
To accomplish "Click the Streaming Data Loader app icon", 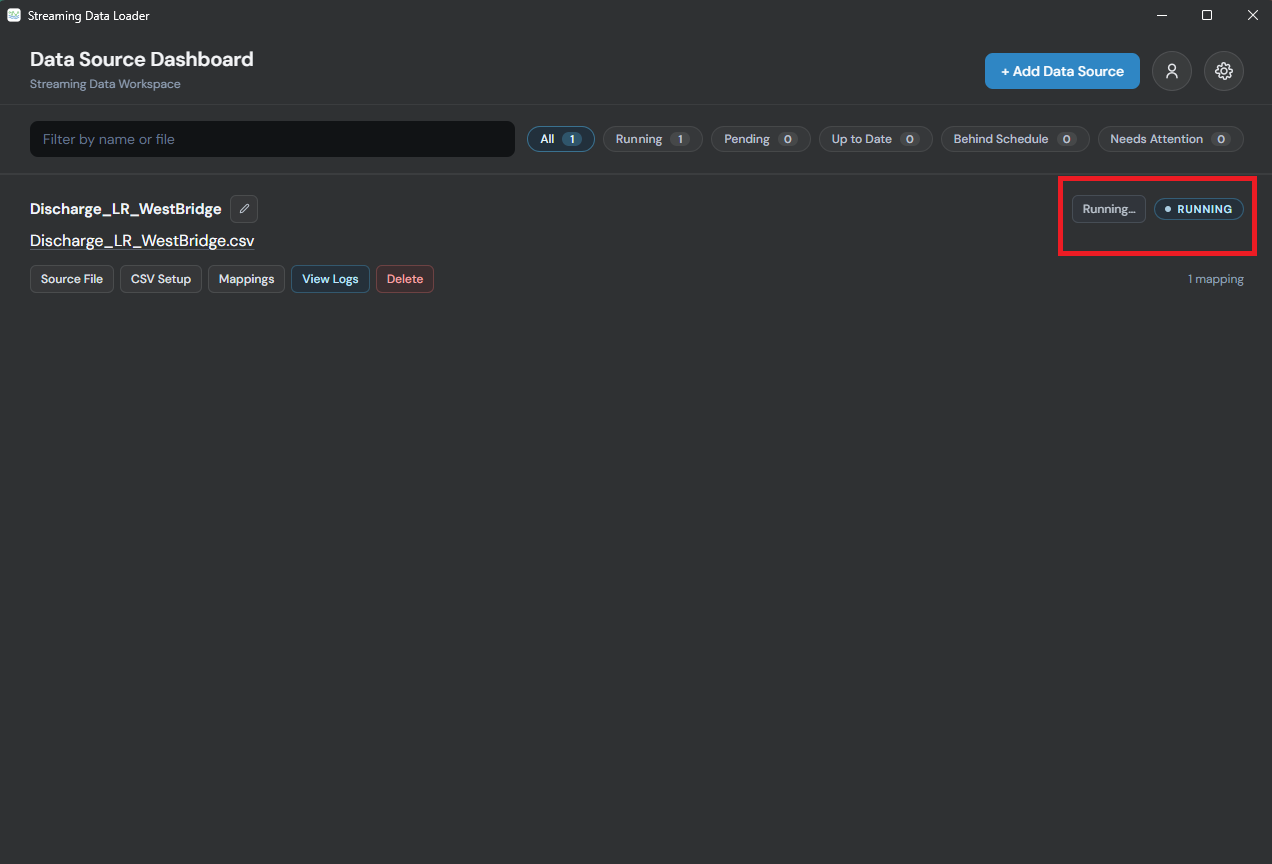I will pos(14,15).
